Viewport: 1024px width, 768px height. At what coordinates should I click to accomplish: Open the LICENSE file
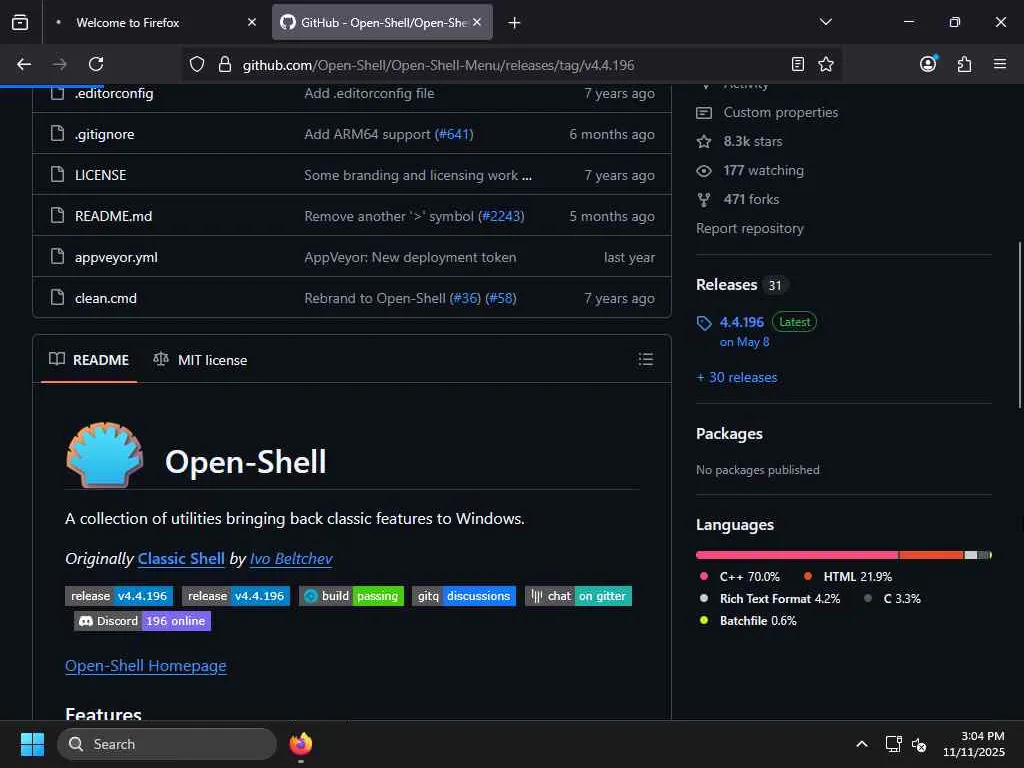101,175
